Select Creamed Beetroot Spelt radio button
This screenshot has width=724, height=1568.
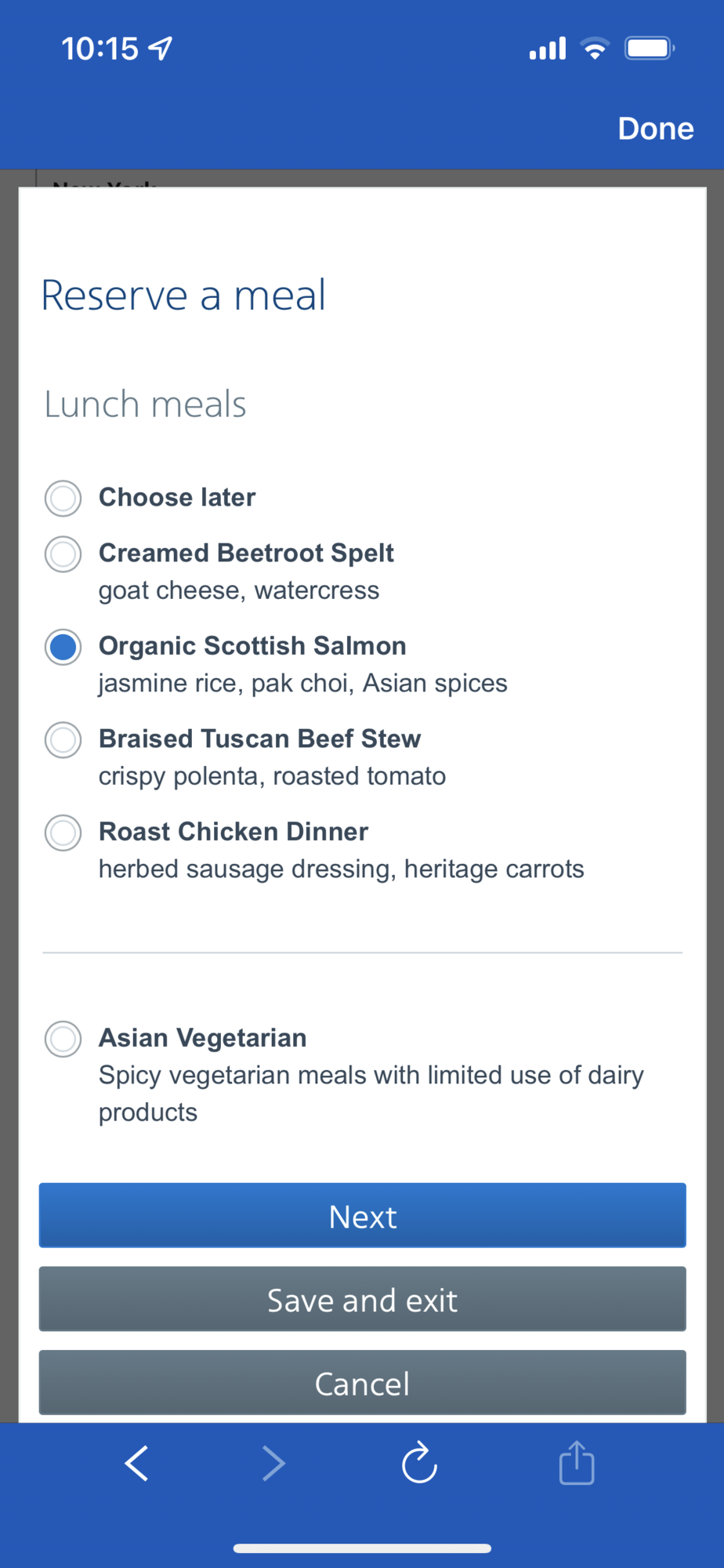point(63,554)
